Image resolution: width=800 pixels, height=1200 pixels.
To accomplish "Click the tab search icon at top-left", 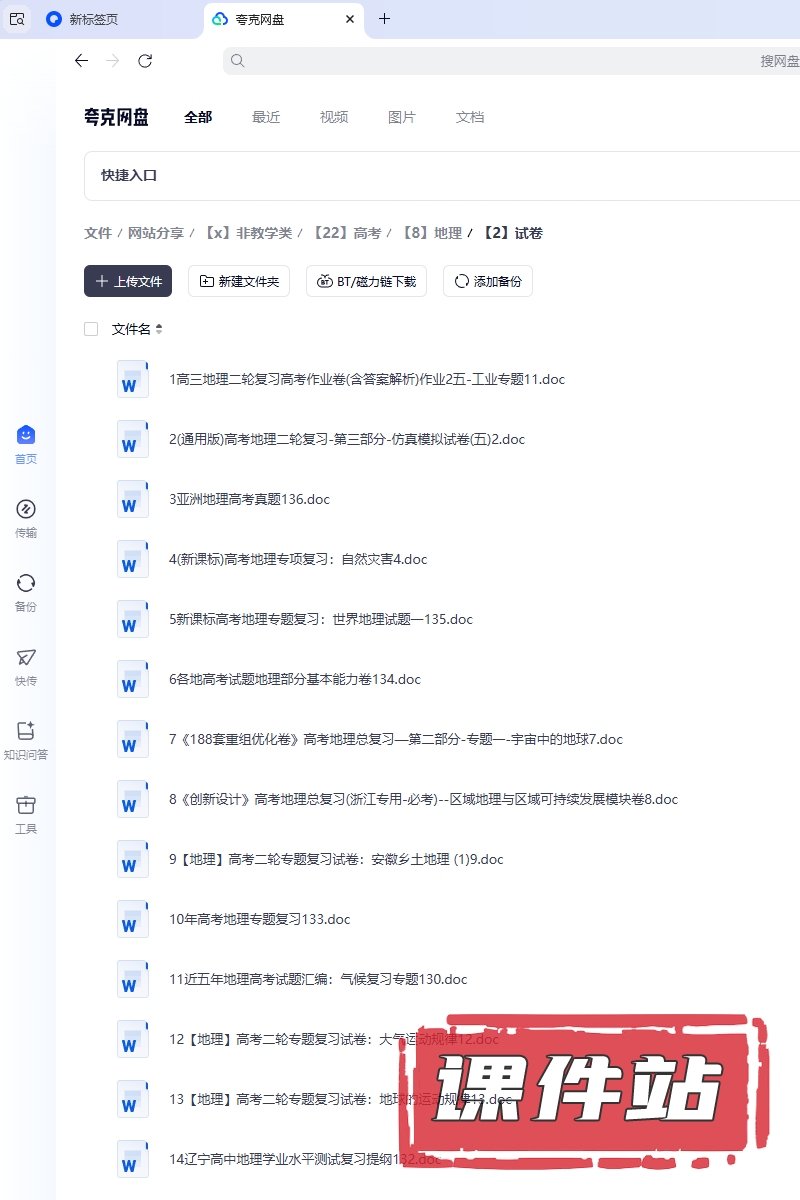I will 17,19.
